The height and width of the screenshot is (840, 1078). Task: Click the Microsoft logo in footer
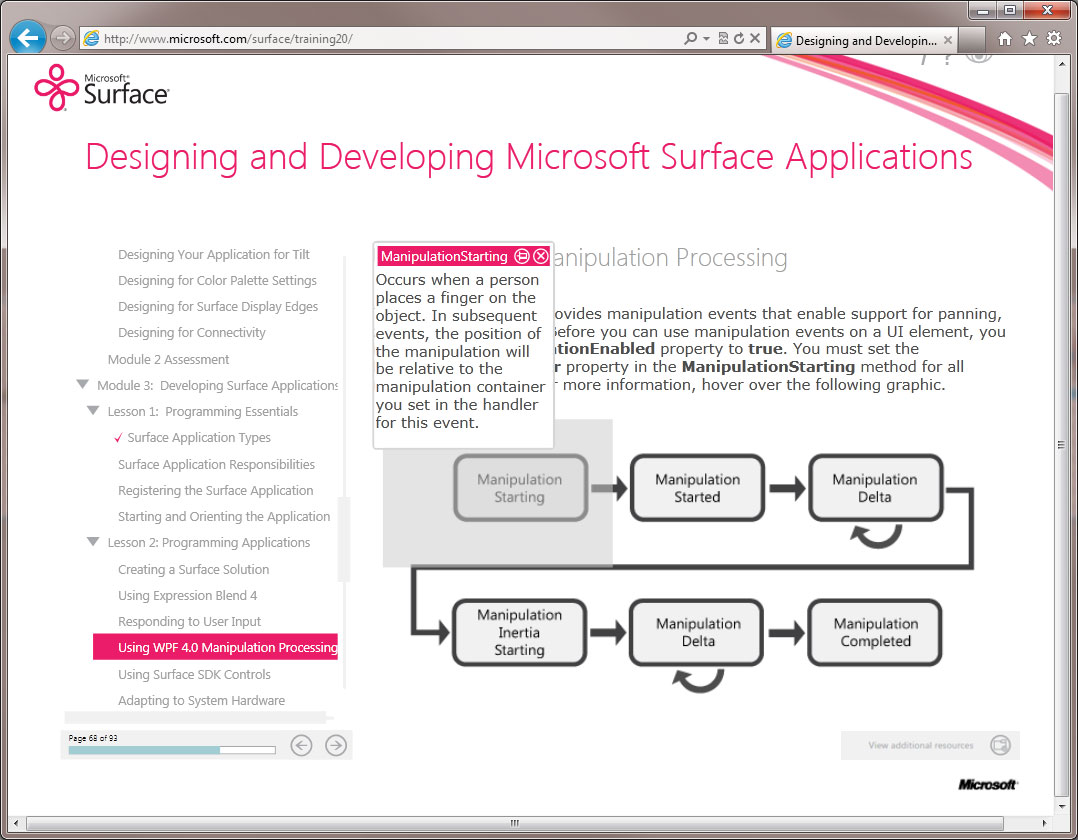987,784
